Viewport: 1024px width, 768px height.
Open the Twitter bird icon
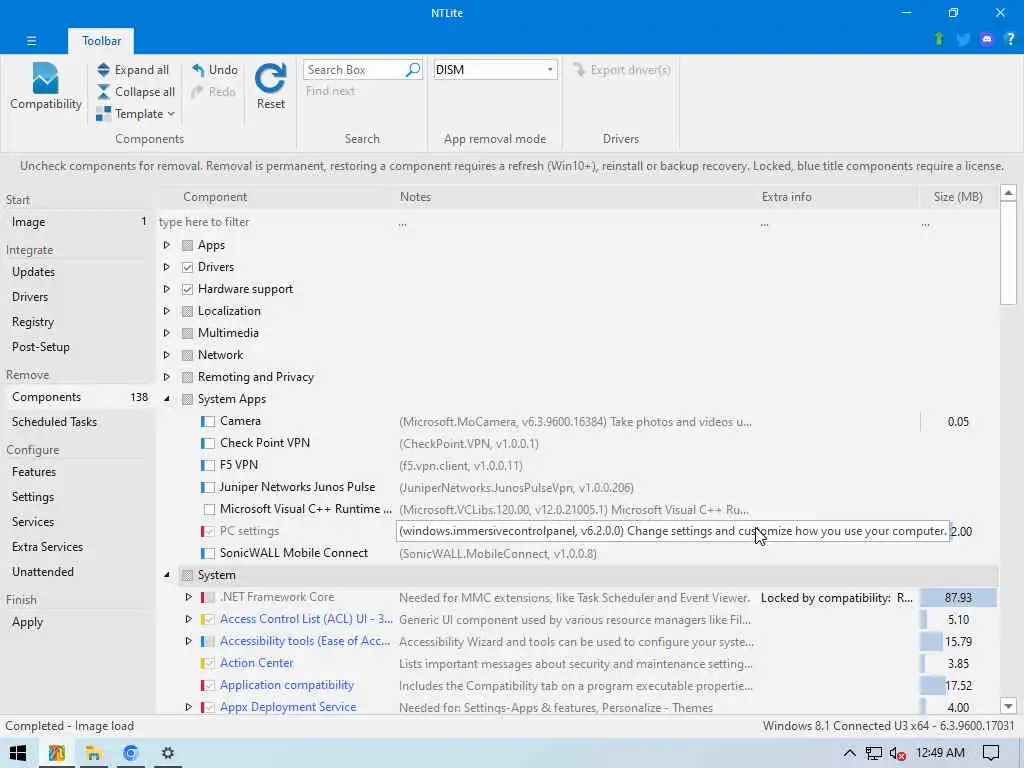coord(963,39)
